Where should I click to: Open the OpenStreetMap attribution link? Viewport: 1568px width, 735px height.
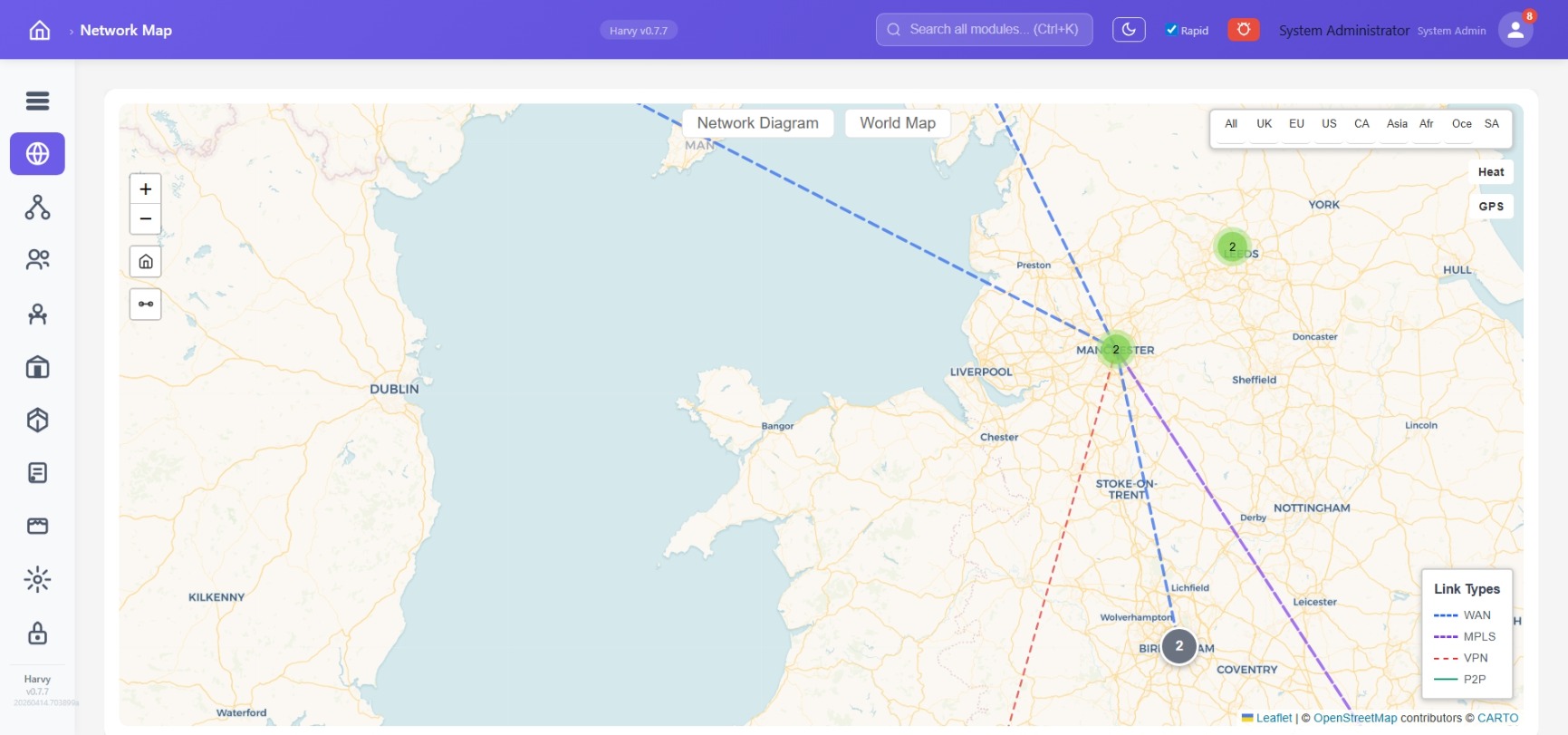point(1355,718)
